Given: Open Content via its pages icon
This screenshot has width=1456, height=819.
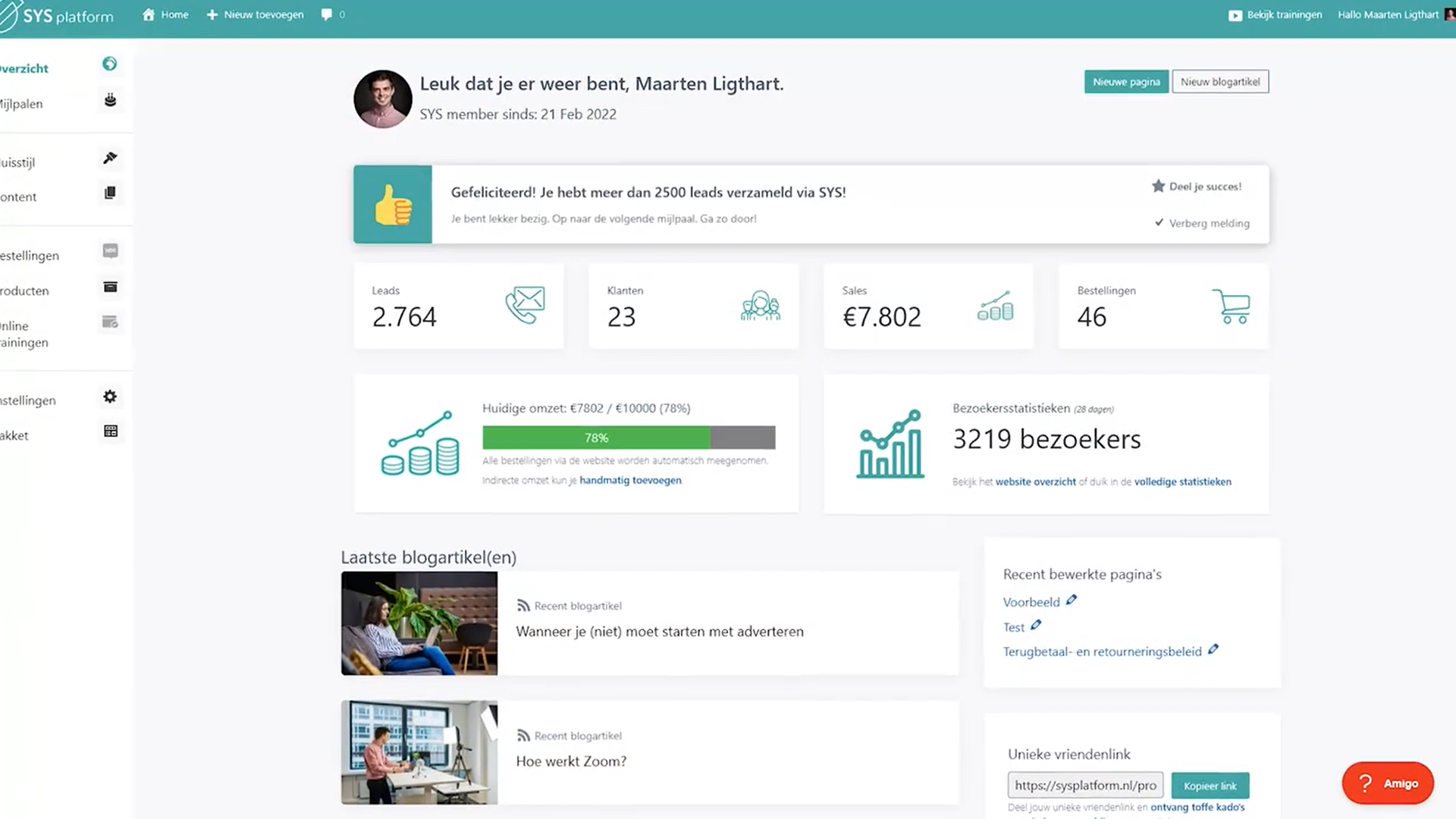Looking at the screenshot, I should [x=110, y=193].
